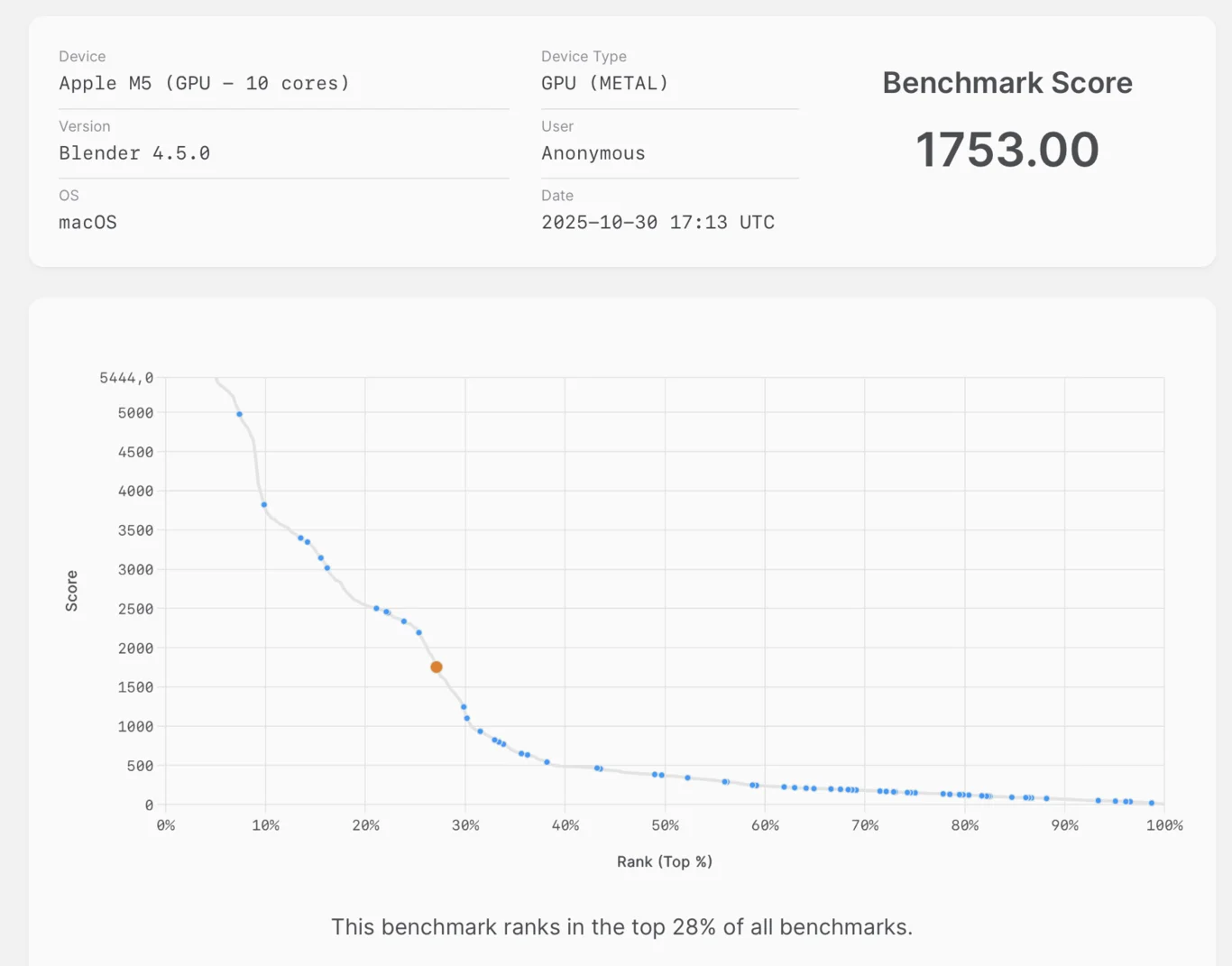This screenshot has width=1232, height=966.
Task: Click the vertical Score y-axis title
Action: 72,591
